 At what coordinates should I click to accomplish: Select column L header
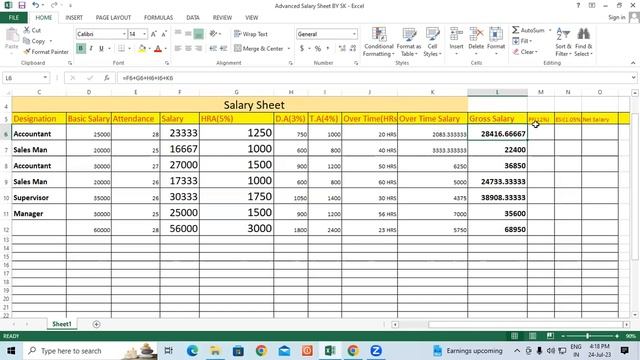point(497,92)
